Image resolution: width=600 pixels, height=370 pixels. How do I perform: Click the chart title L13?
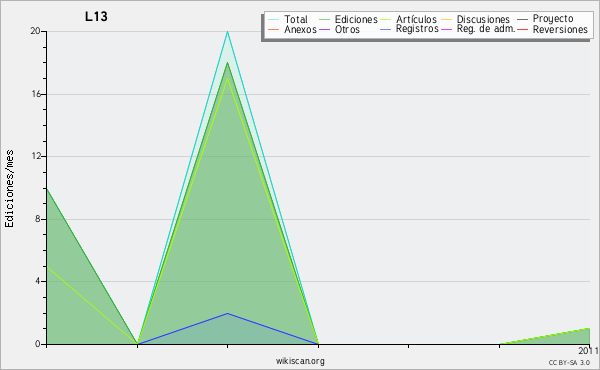click(96, 17)
